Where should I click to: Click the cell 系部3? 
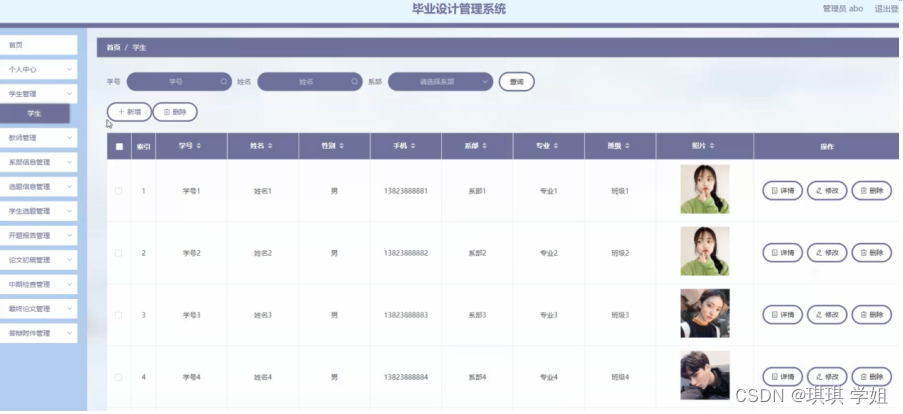pyautogui.click(x=477, y=315)
